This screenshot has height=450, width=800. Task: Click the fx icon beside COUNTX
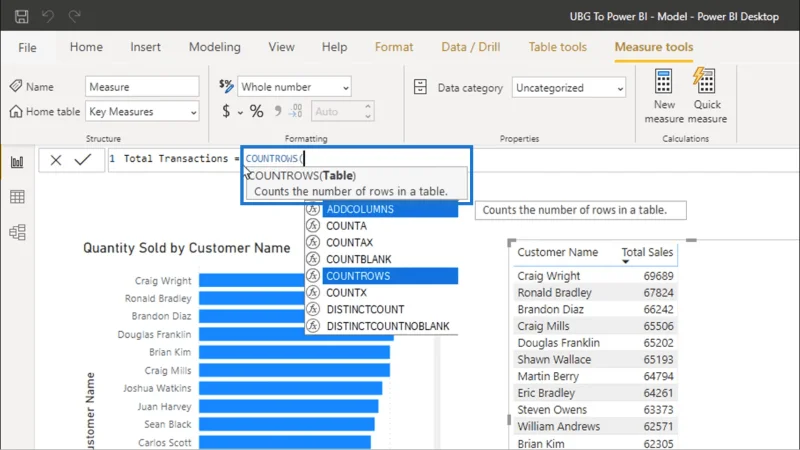pos(313,292)
